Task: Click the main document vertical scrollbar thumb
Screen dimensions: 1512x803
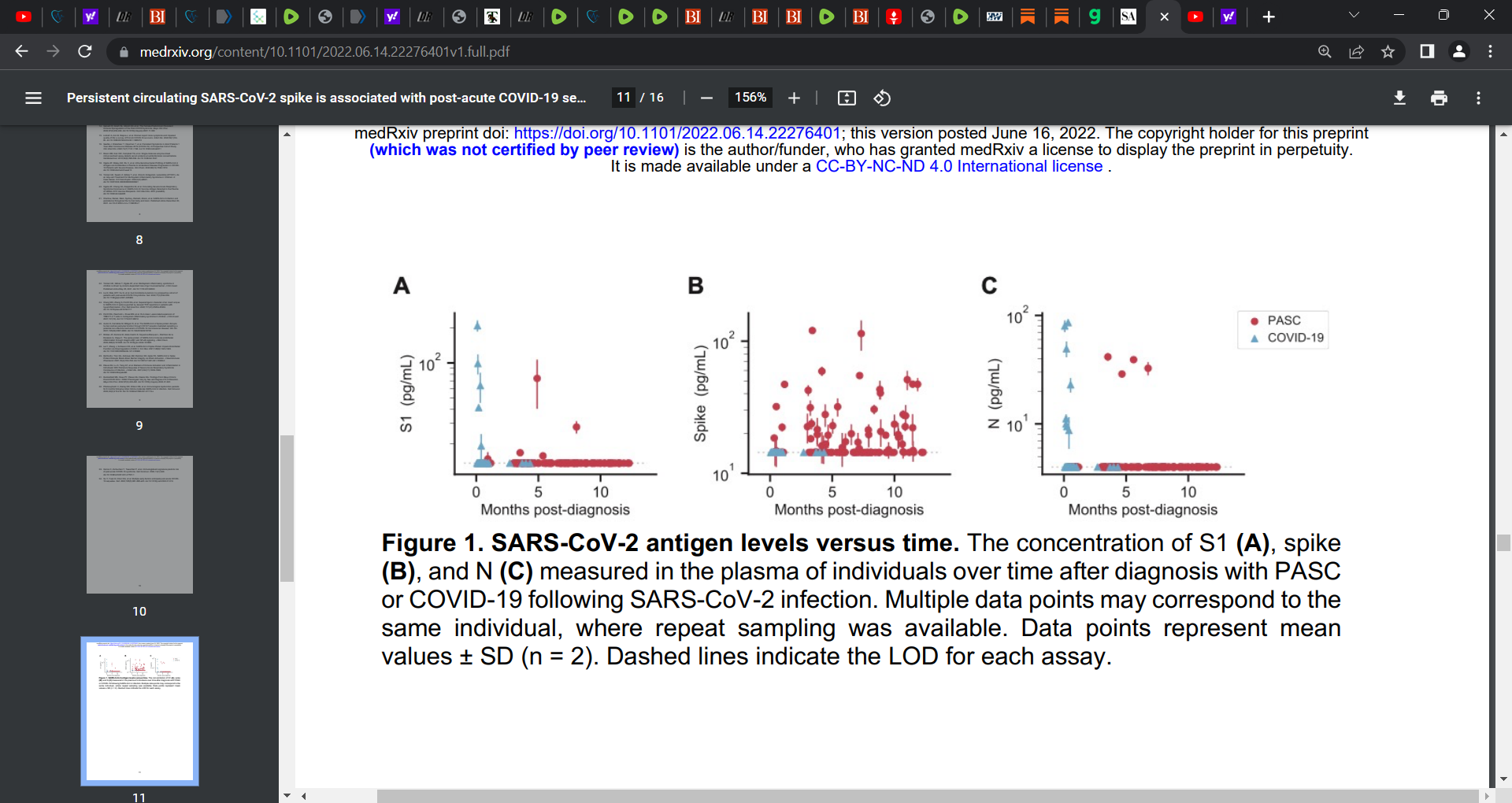Action: click(1503, 542)
